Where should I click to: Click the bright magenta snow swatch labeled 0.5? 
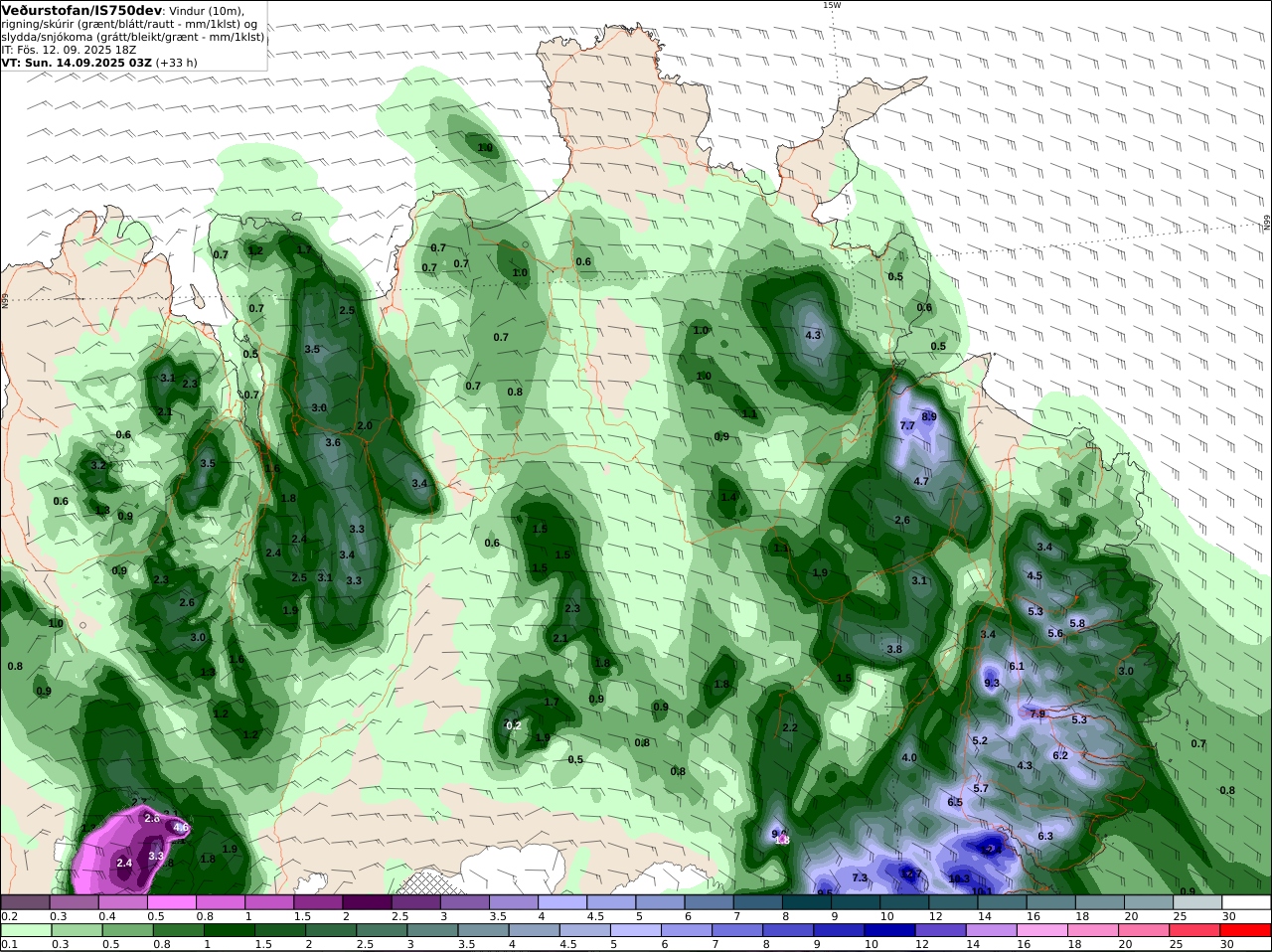171,902
